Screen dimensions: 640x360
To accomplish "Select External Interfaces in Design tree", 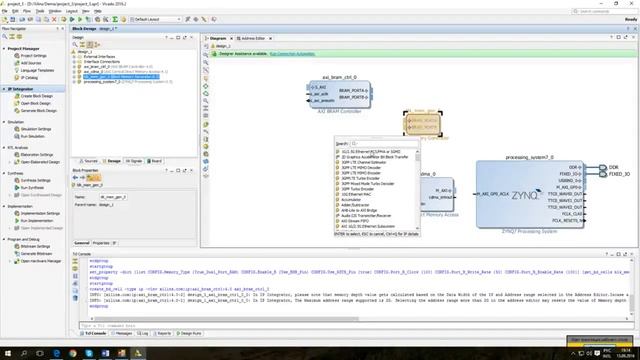I will point(99,57).
